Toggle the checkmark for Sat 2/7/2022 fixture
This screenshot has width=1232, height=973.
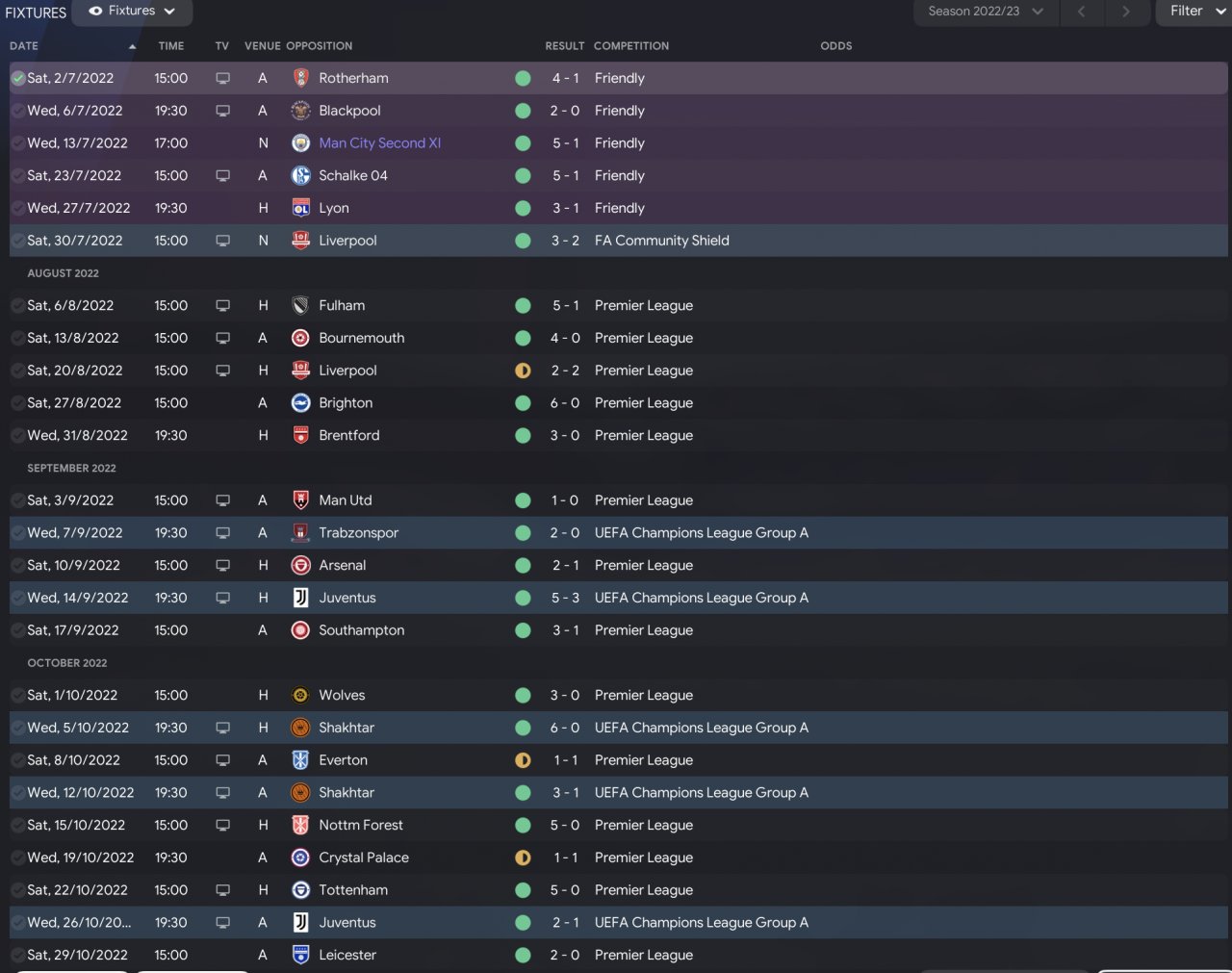18,78
